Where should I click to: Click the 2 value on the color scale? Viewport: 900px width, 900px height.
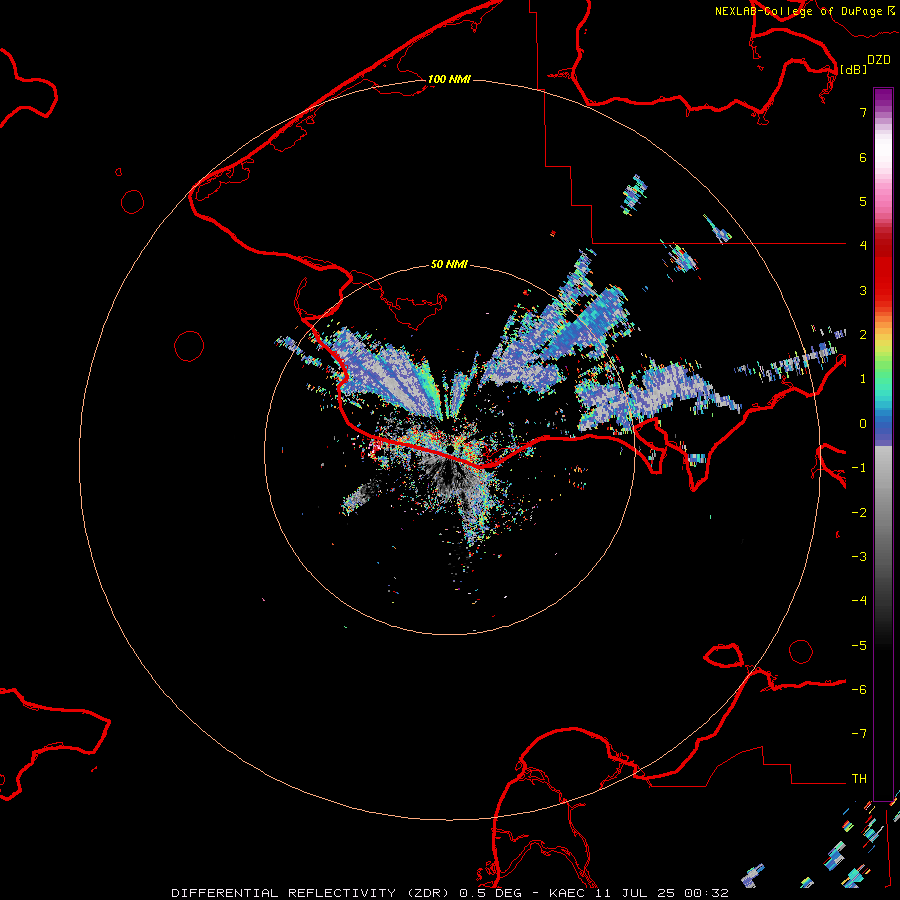[x=863, y=335]
